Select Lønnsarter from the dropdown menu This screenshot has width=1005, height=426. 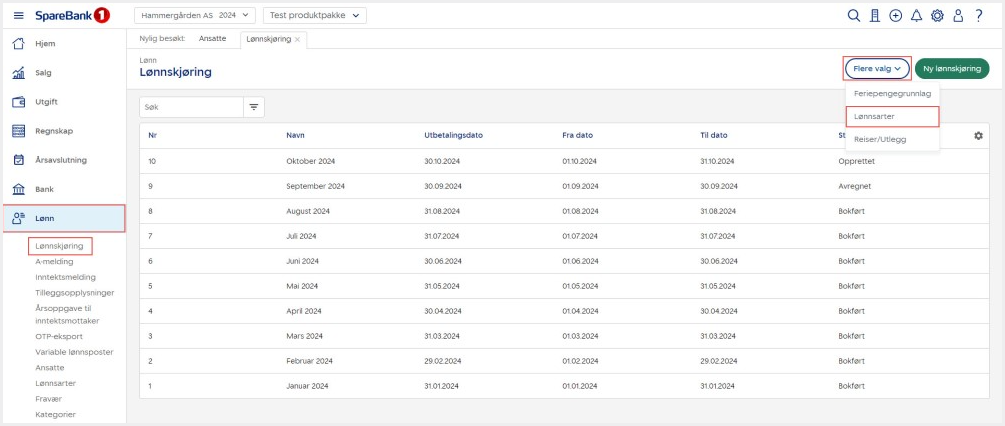pyautogui.click(x=874, y=116)
